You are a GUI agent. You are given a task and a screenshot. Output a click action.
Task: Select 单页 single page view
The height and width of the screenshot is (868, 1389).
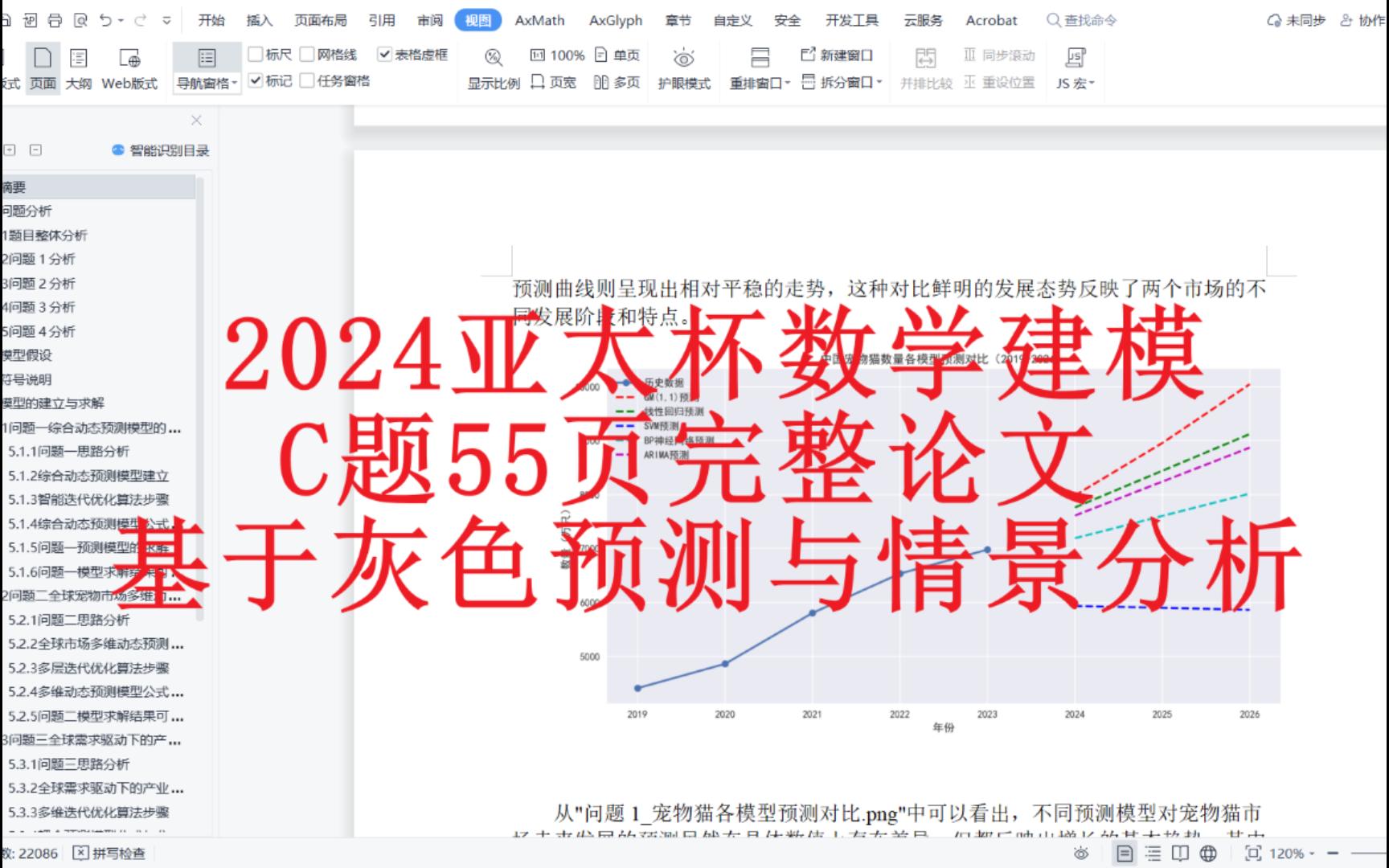click(x=617, y=55)
